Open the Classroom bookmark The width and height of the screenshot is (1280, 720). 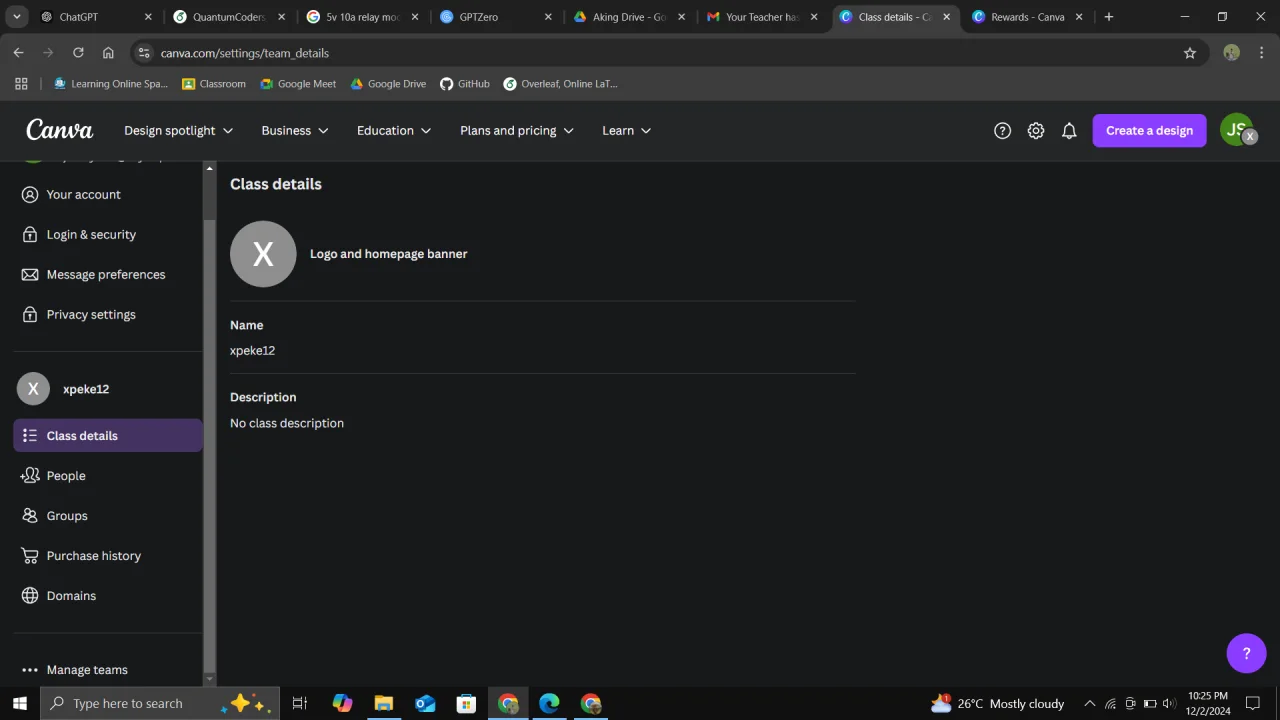pos(214,84)
